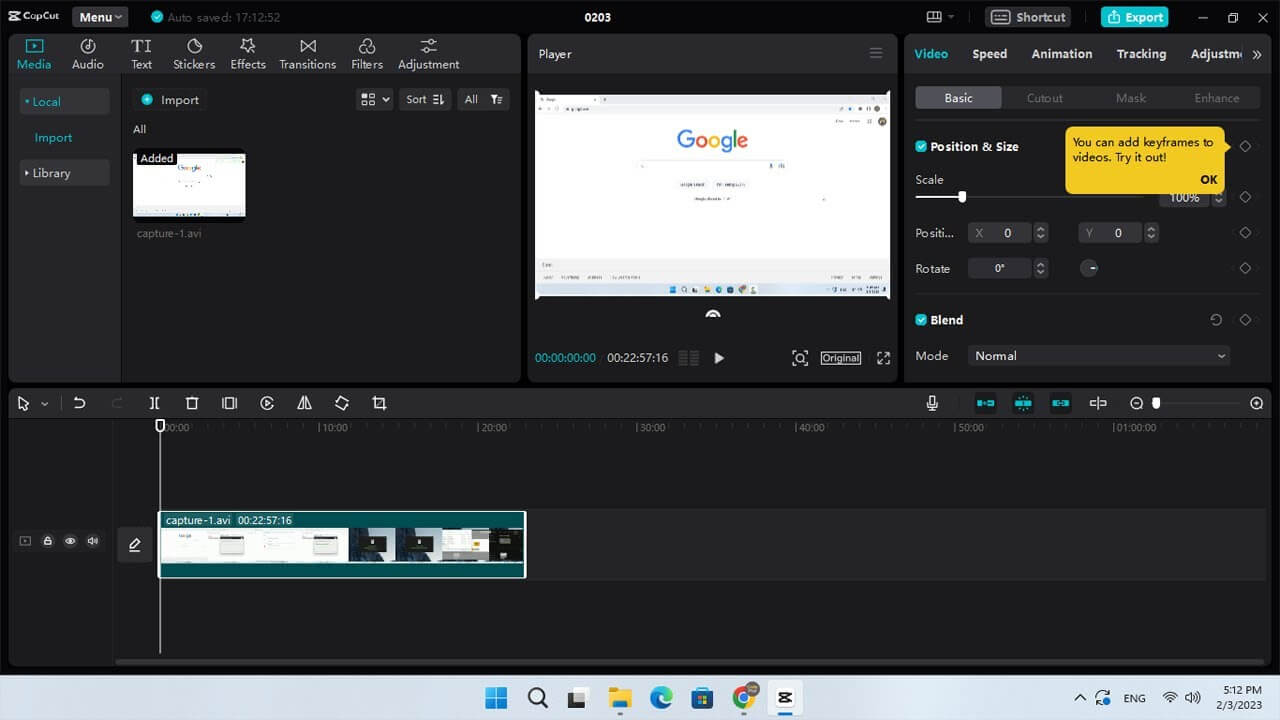Click the Scale slider handle
This screenshot has width=1280, height=720.
pos(962,197)
